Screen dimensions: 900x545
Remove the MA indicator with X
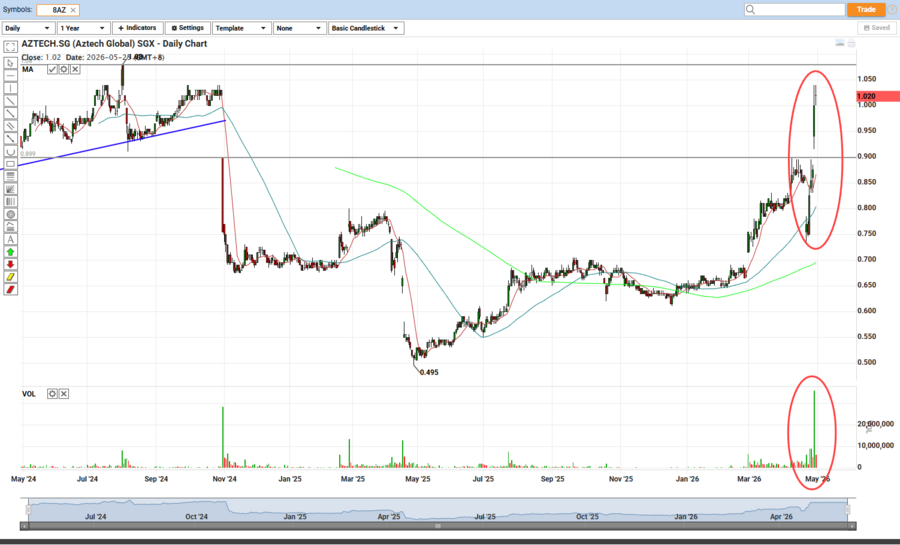click(x=76, y=70)
